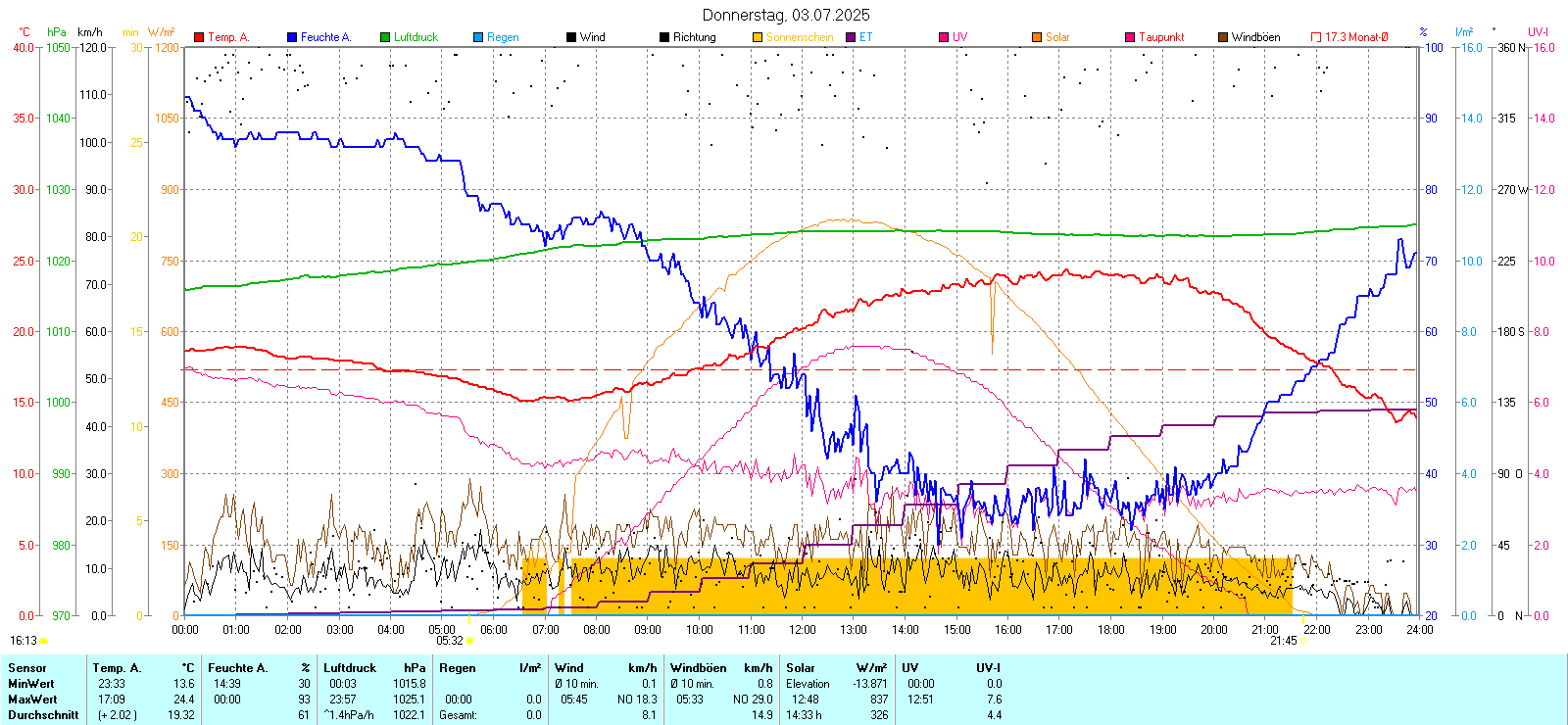Select the green Luftdruck legend marker
1568x725 pixels.
(385, 37)
